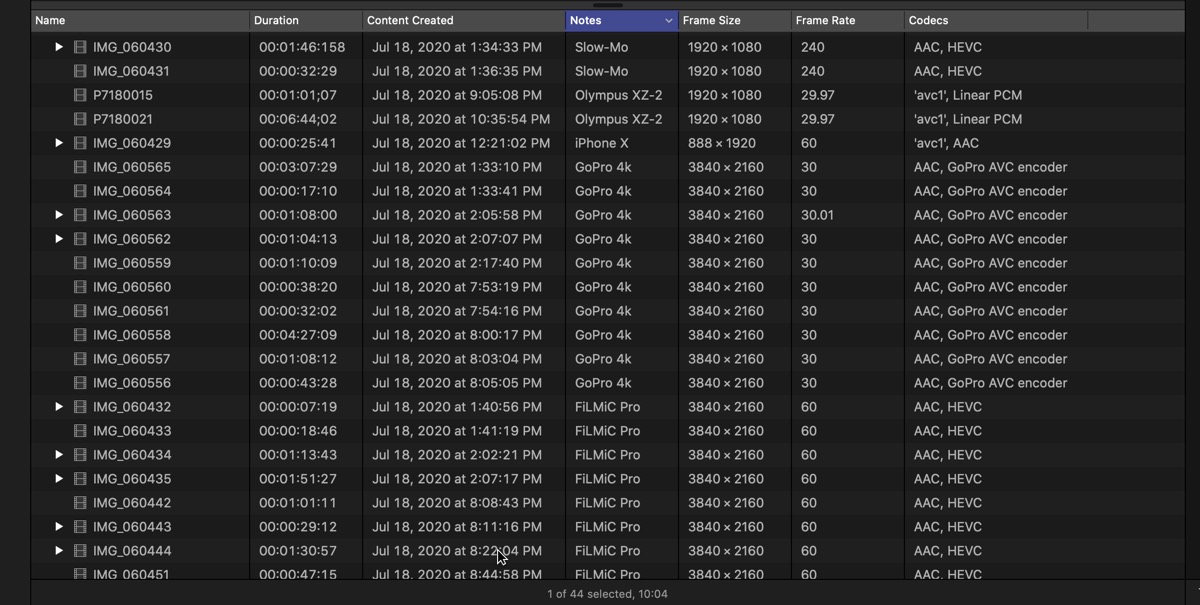The height and width of the screenshot is (605, 1200).
Task: Click the filmstrip icon for IMG_060435
Action: [80, 479]
